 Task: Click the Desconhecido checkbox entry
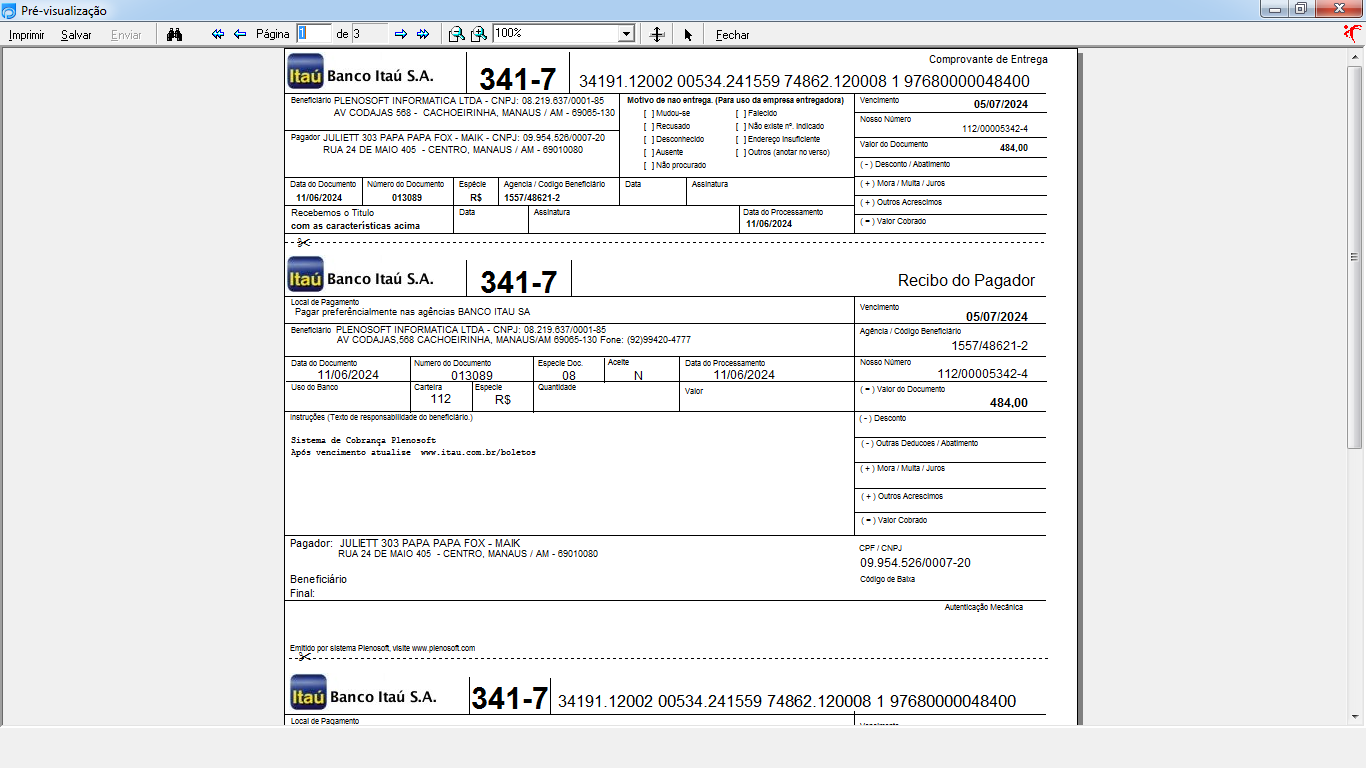pos(674,139)
